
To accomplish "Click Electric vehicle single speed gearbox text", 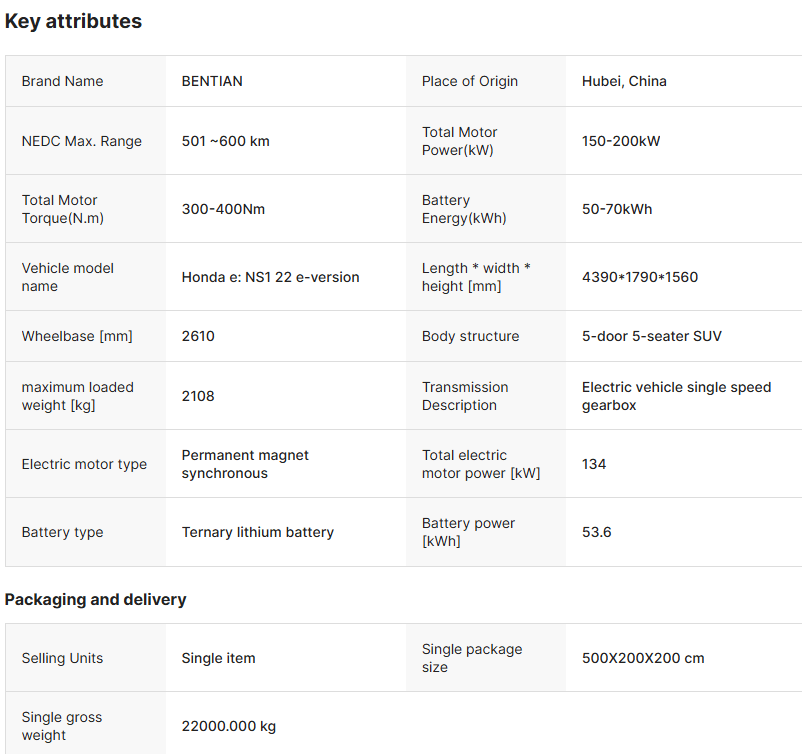I will tap(676, 396).
